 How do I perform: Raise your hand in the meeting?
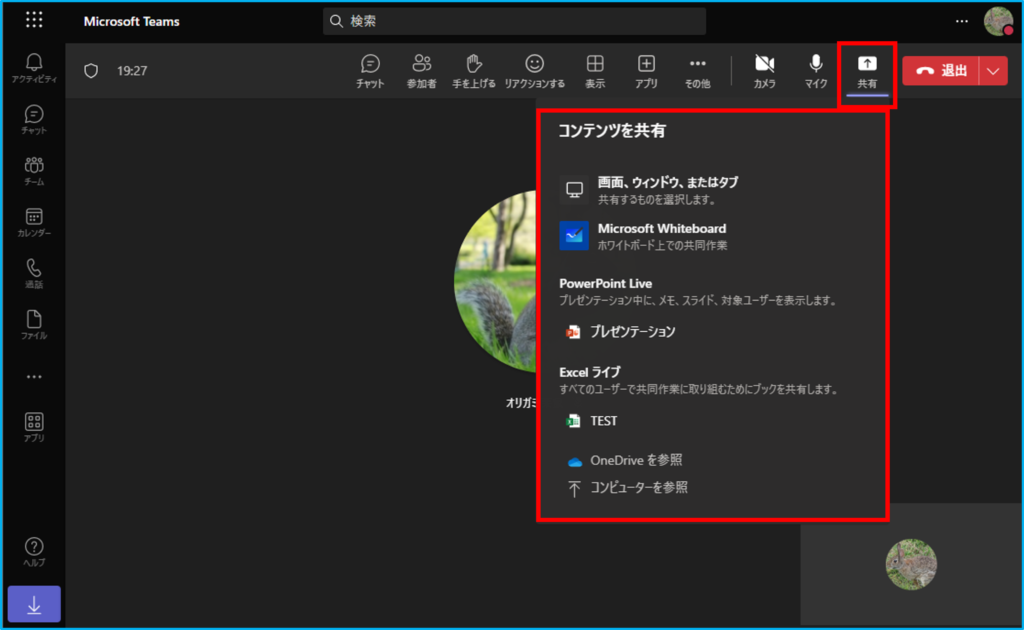474,71
